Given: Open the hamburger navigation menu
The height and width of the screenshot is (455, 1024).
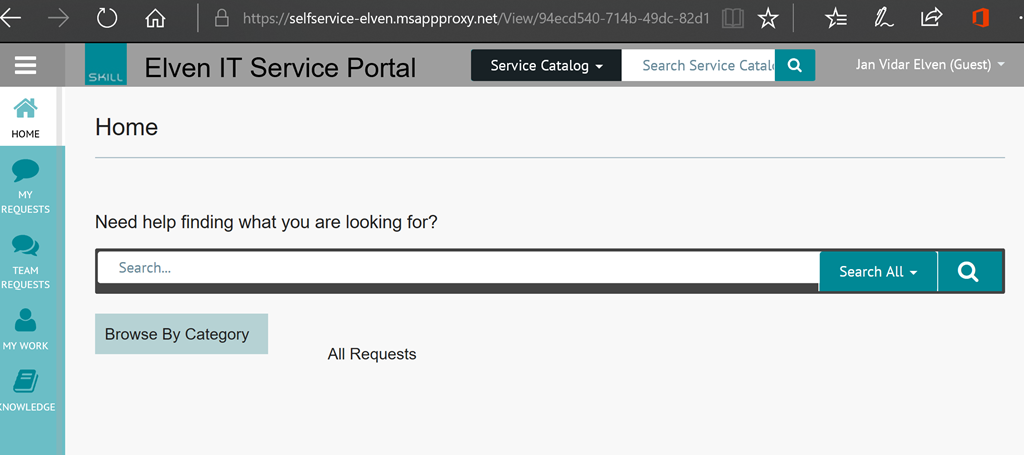Looking at the screenshot, I should tap(25, 65).
